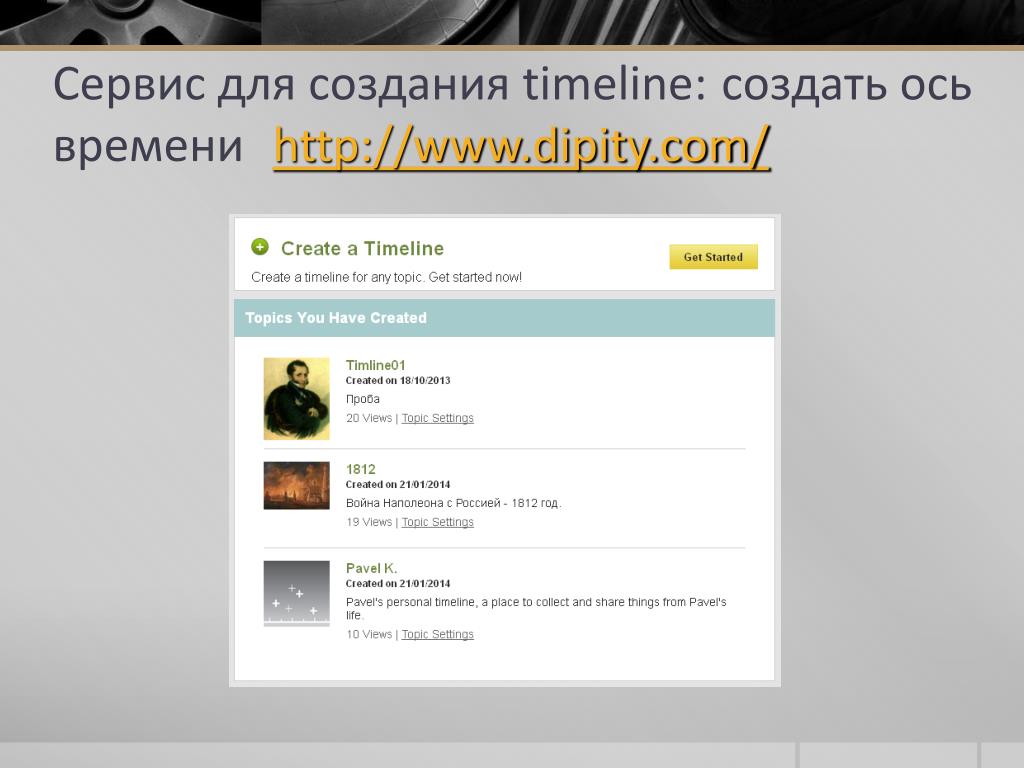This screenshot has height=768, width=1024.
Task: Open Topic Settings for Timline01
Action: click(x=438, y=418)
